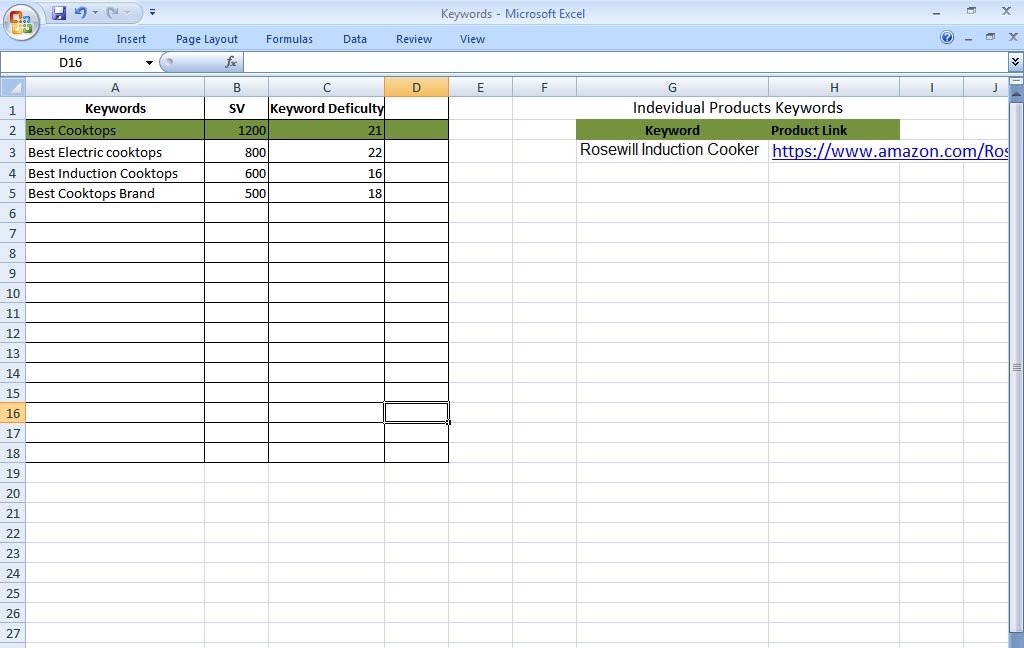The height and width of the screenshot is (648, 1024).
Task: Open Microsoft Excel Help with question mark icon
Action: click(x=946, y=38)
